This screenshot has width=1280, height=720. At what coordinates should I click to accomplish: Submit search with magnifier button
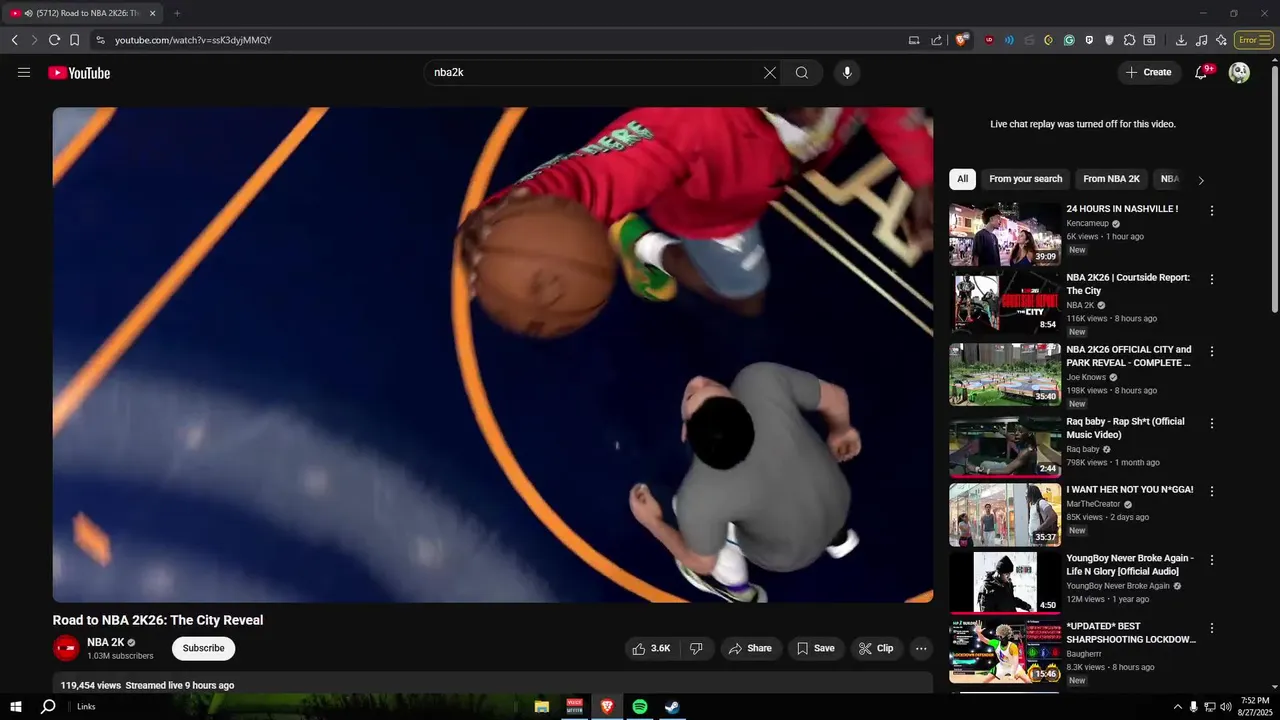pos(802,73)
